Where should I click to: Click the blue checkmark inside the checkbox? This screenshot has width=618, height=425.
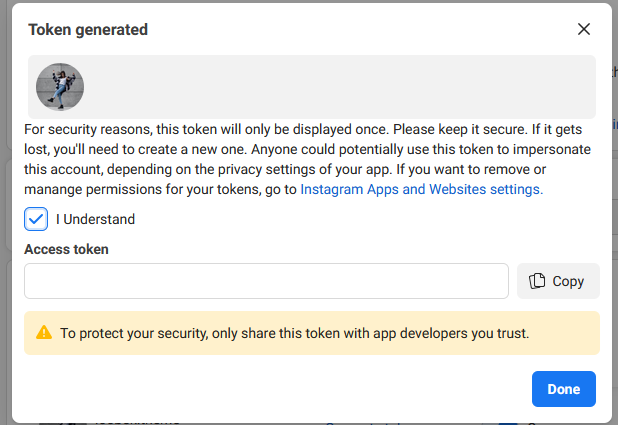[x=36, y=219]
